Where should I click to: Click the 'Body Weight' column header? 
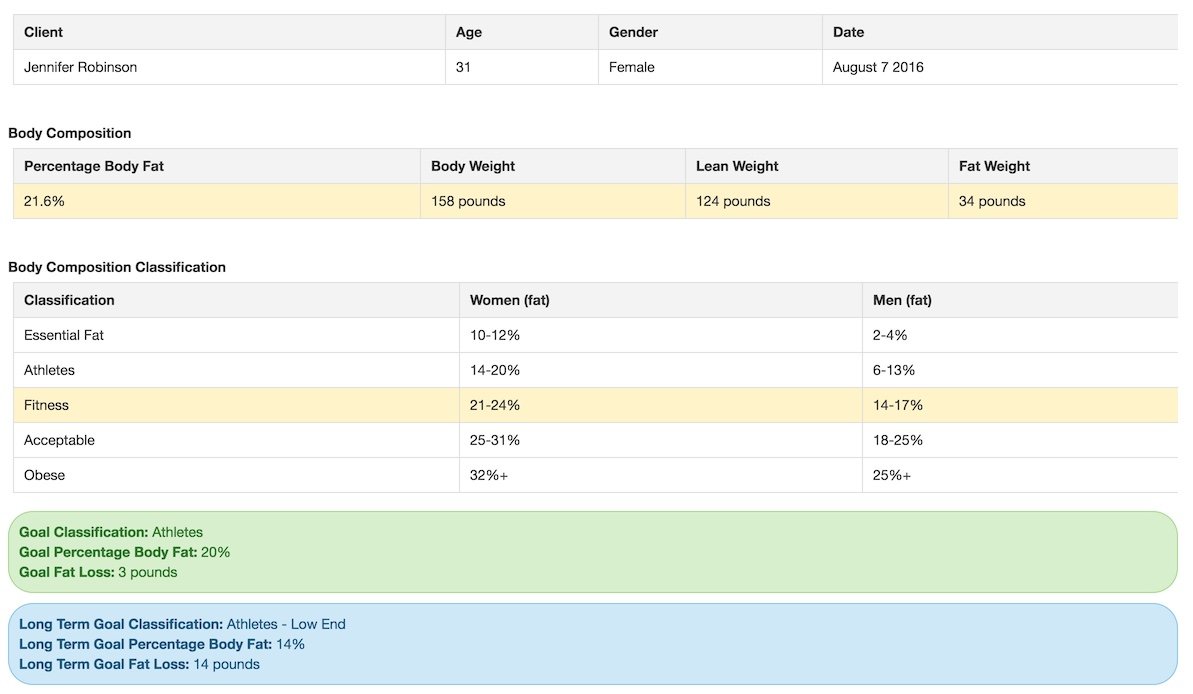point(552,166)
